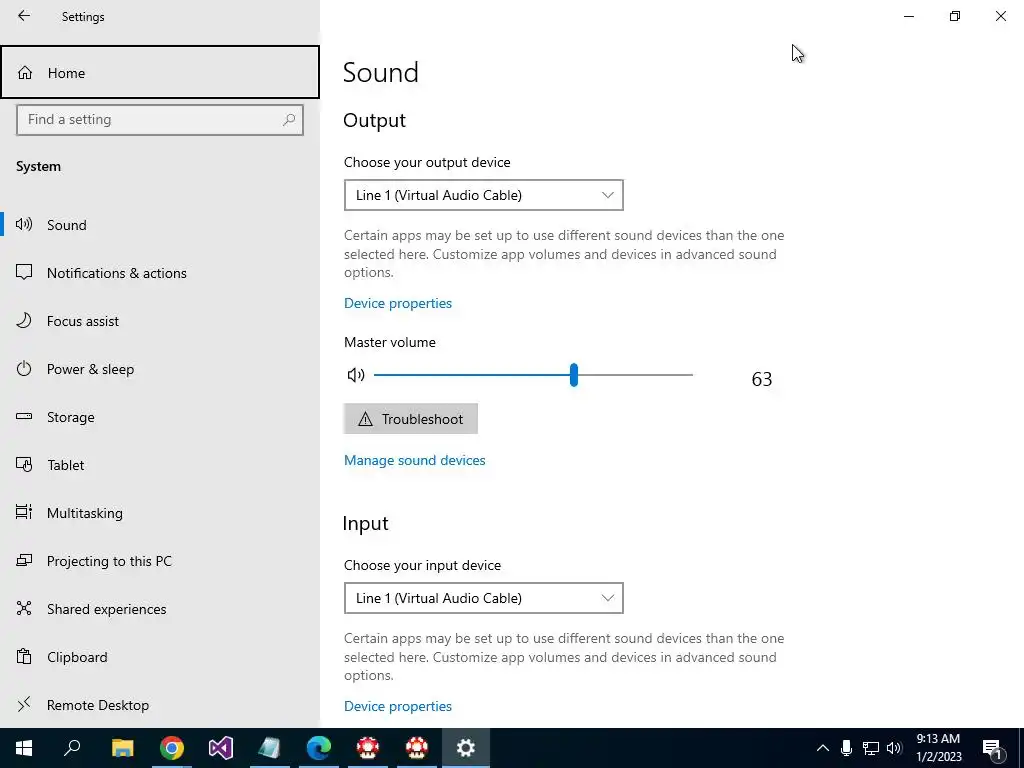Click the Remote Desktop icon
The height and width of the screenshot is (768, 1024).
(x=24, y=704)
